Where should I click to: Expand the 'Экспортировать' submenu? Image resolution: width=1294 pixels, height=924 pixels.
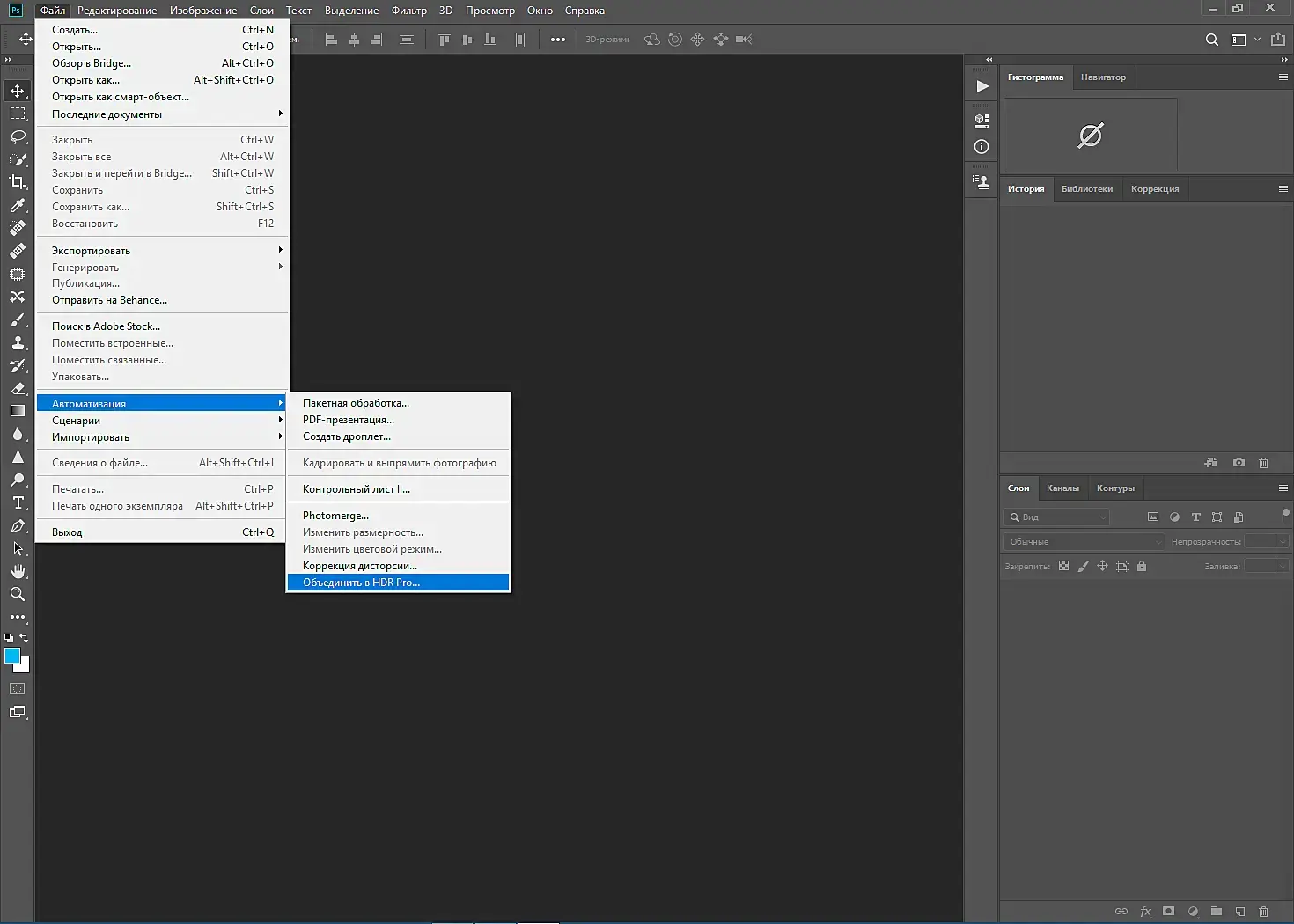pos(163,251)
